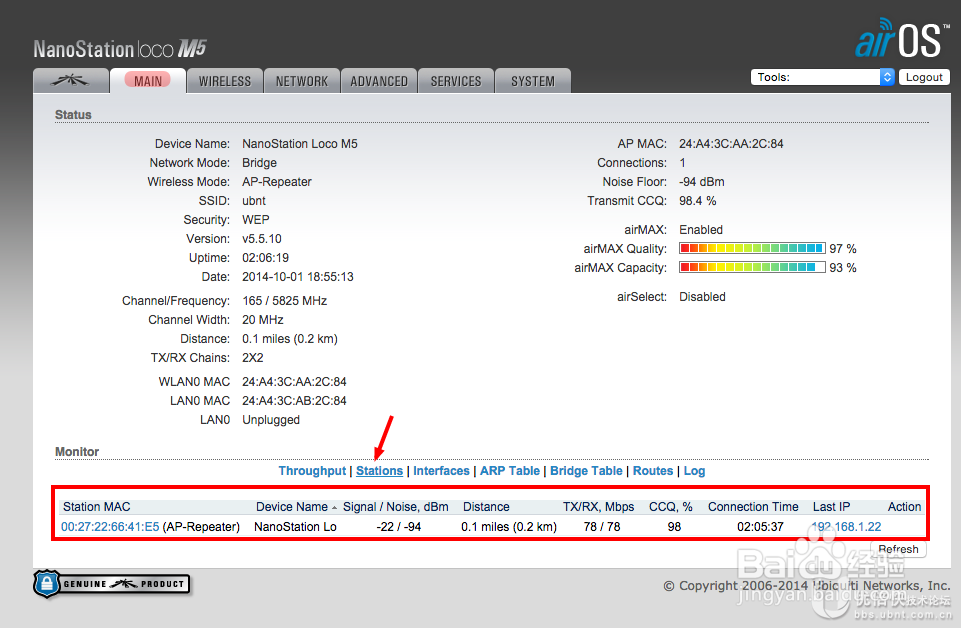Select airMAX value Enabled
The height and width of the screenshot is (628, 961).
[701, 229]
